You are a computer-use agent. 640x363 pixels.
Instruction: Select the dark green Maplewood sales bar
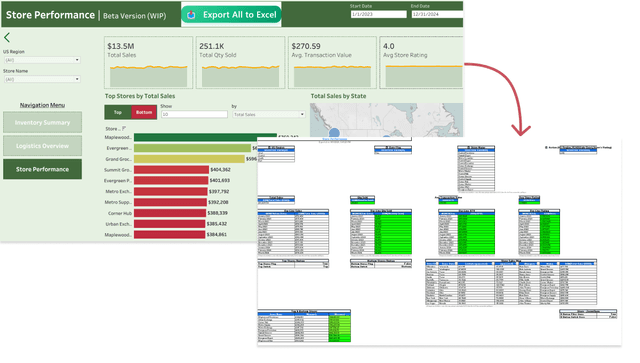coord(205,138)
